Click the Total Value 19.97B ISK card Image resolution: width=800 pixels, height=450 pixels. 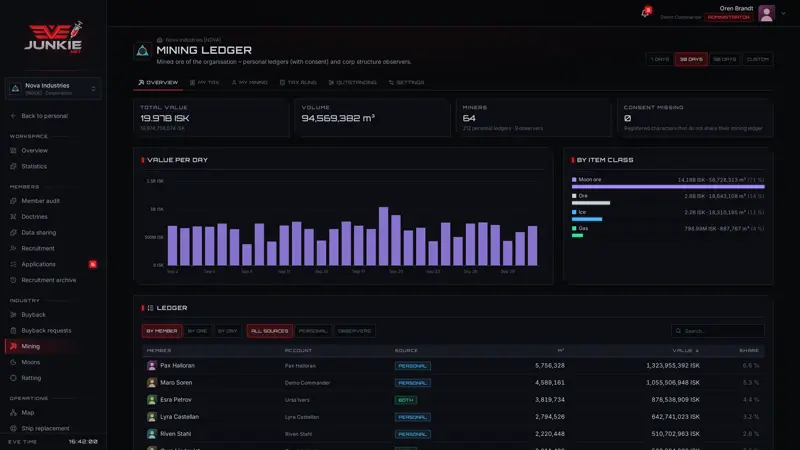tap(211, 118)
